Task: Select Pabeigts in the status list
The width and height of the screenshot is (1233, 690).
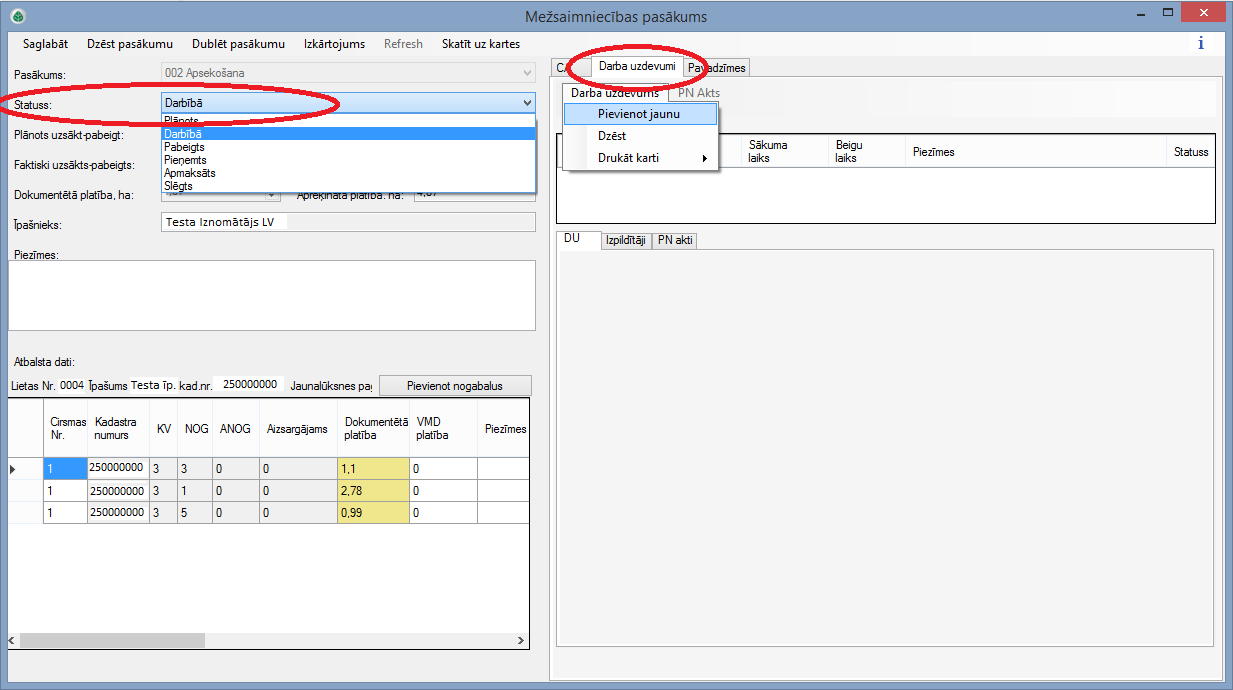Action: (184, 147)
